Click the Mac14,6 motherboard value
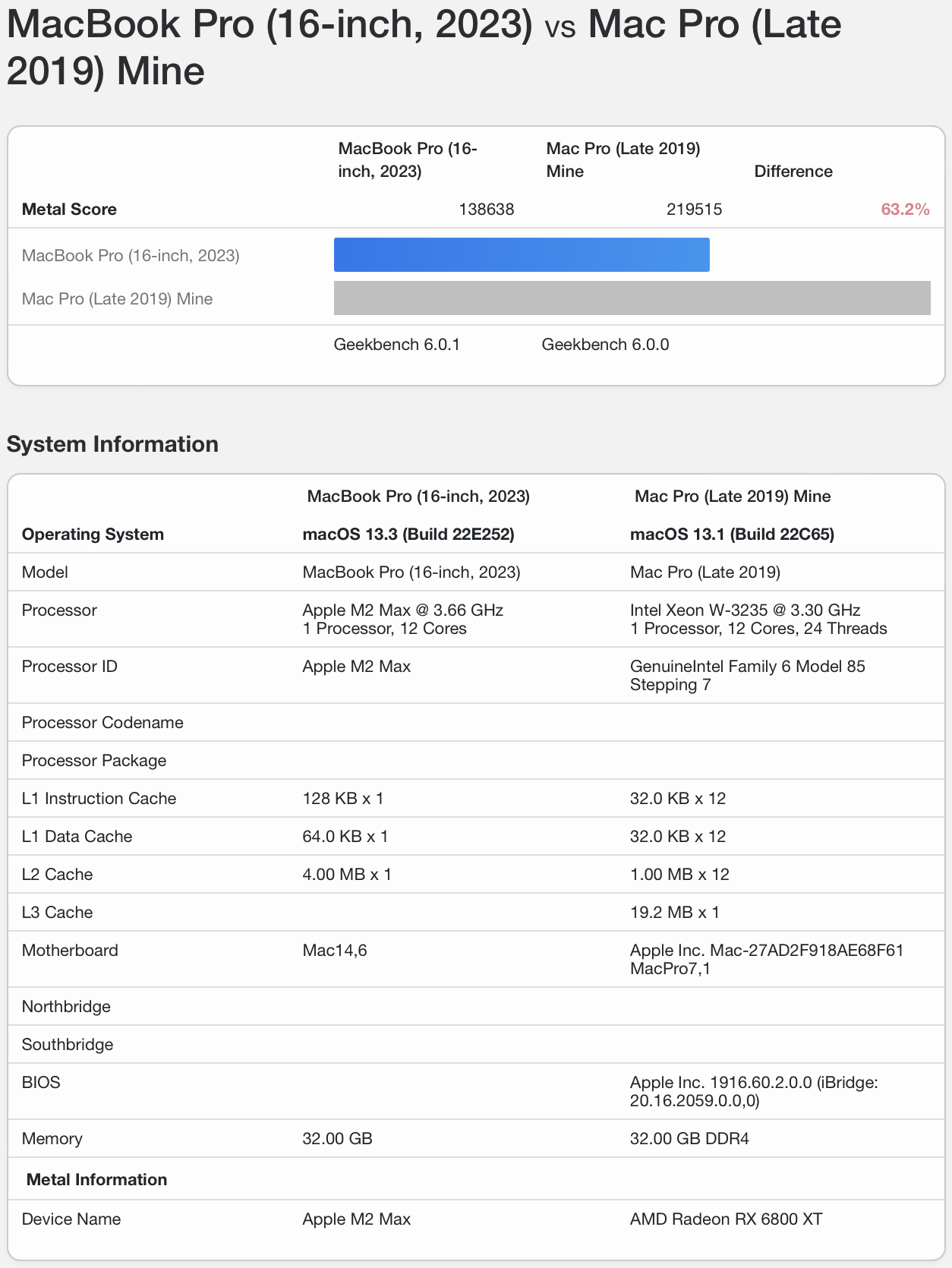Image resolution: width=952 pixels, height=1268 pixels. (335, 951)
